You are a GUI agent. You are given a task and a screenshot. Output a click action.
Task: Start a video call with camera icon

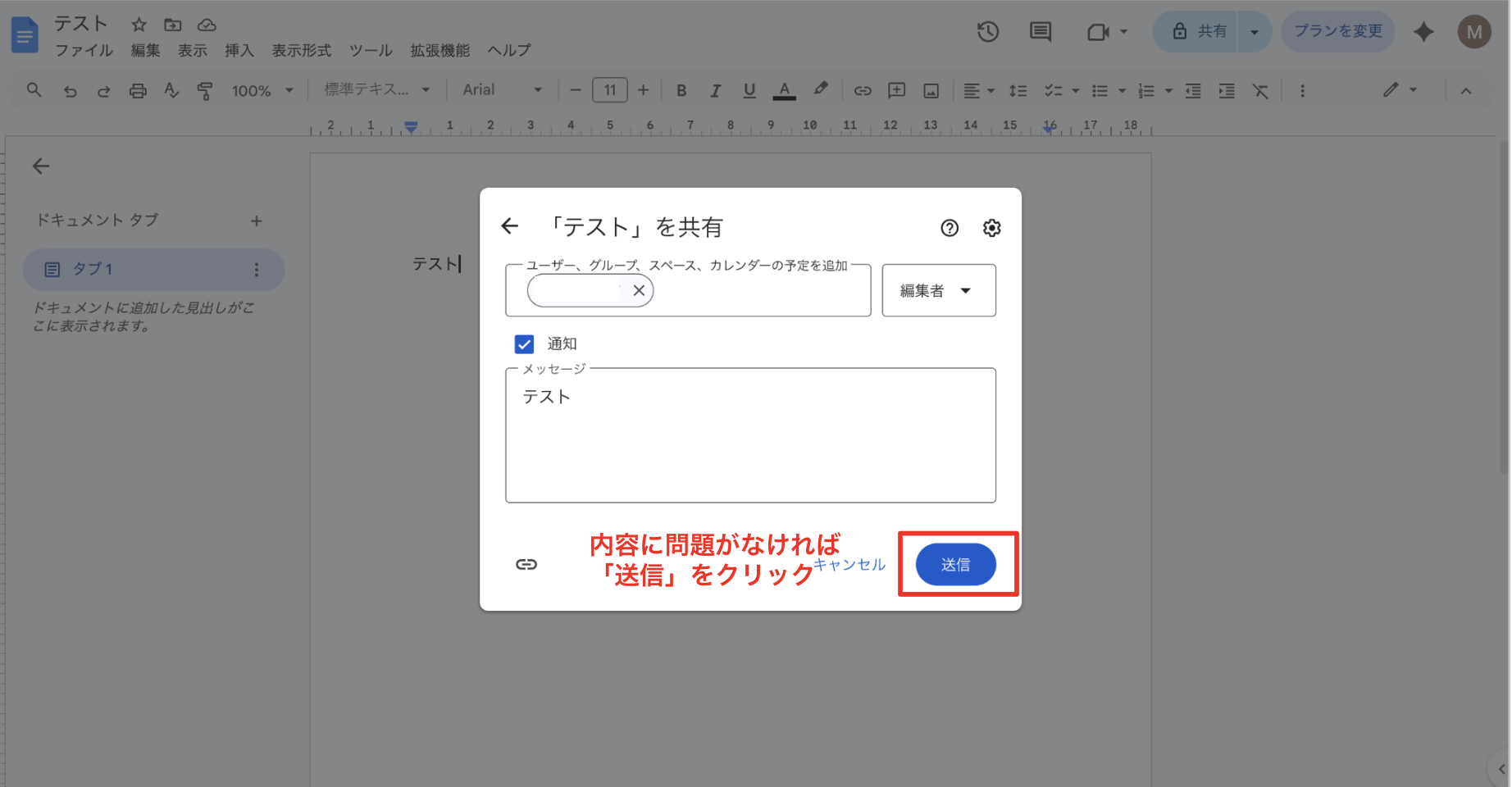[x=1098, y=32]
